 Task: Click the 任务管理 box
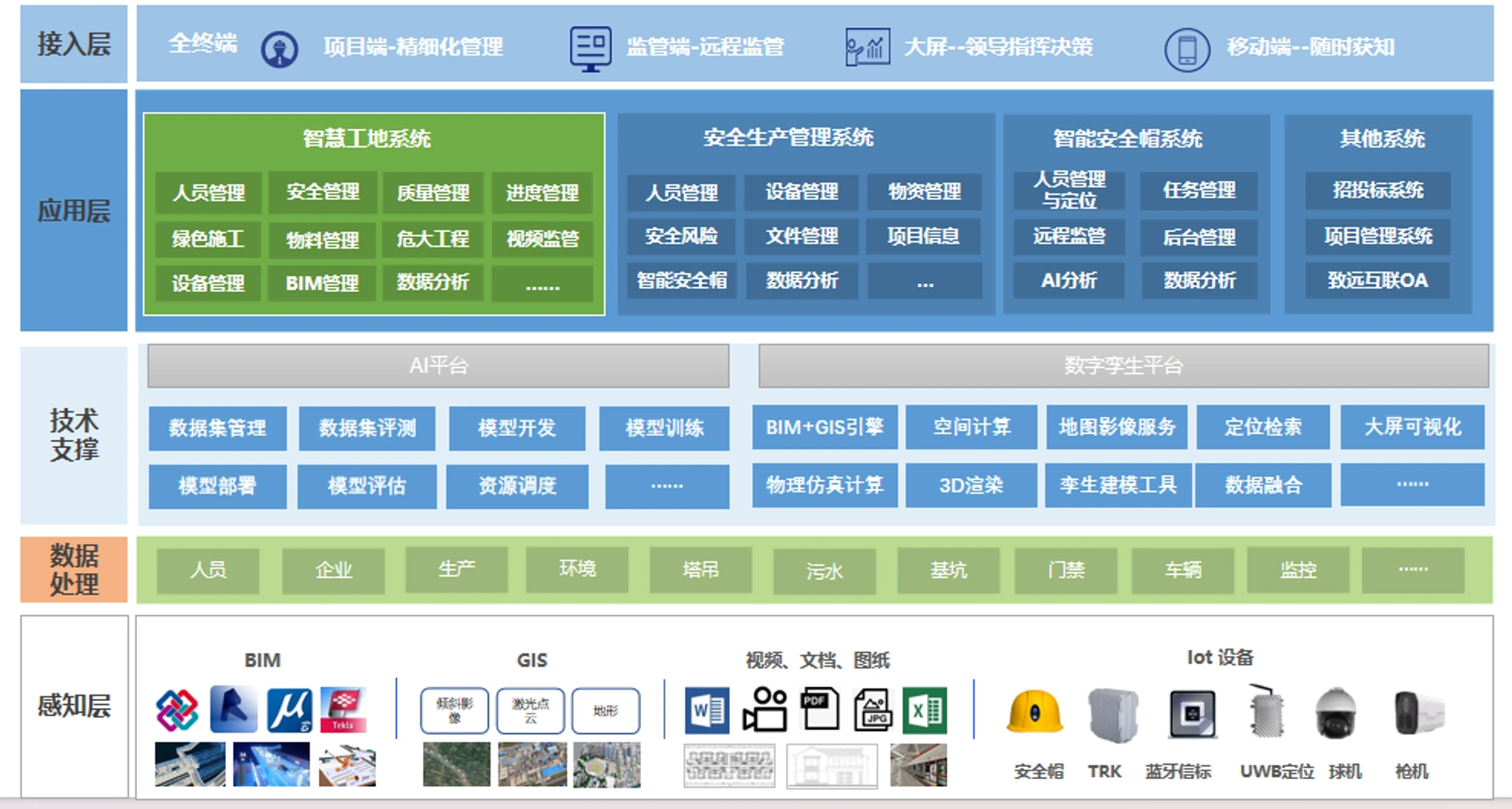pos(1199,190)
